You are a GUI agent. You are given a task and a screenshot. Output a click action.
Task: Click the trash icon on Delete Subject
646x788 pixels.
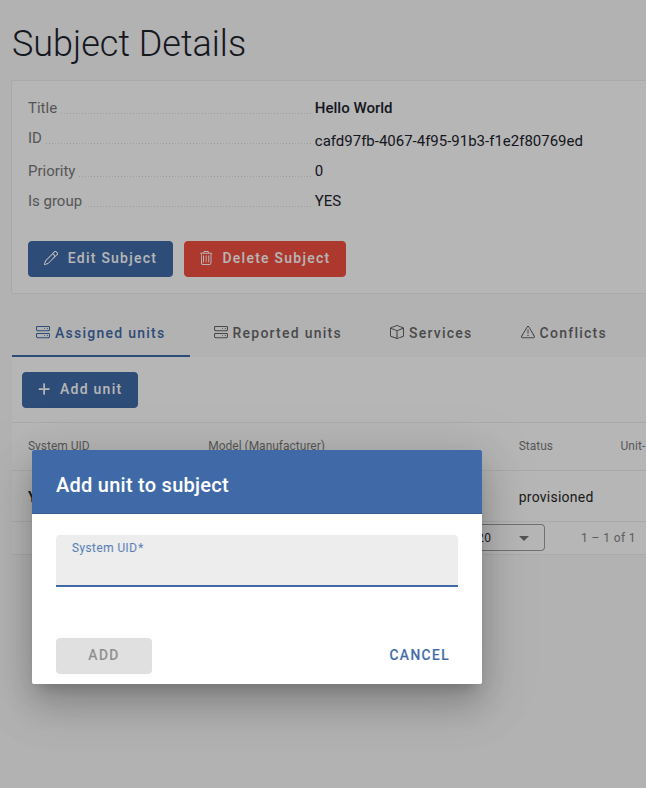(x=206, y=258)
